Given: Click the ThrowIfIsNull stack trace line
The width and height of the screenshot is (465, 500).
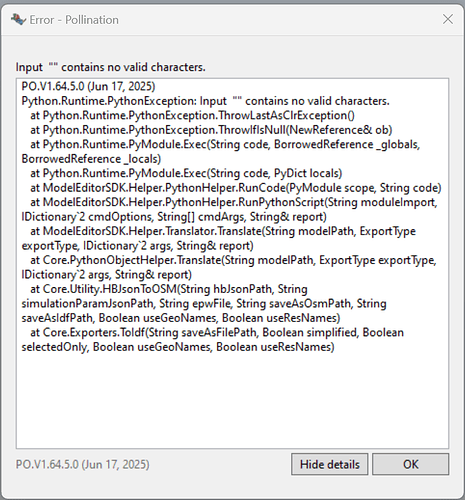Looking at the screenshot, I should pos(211,130).
